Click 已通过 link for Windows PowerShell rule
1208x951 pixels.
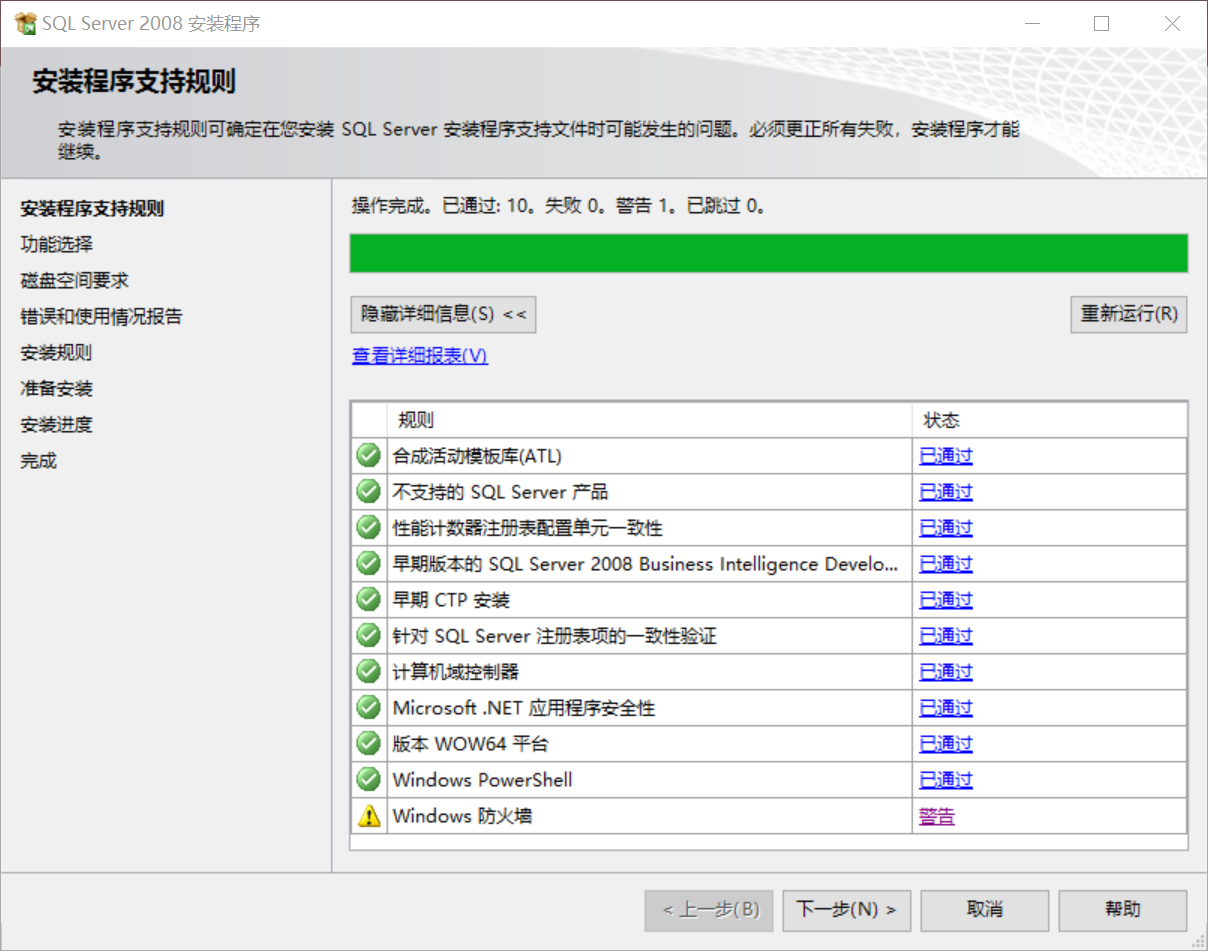click(945, 779)
